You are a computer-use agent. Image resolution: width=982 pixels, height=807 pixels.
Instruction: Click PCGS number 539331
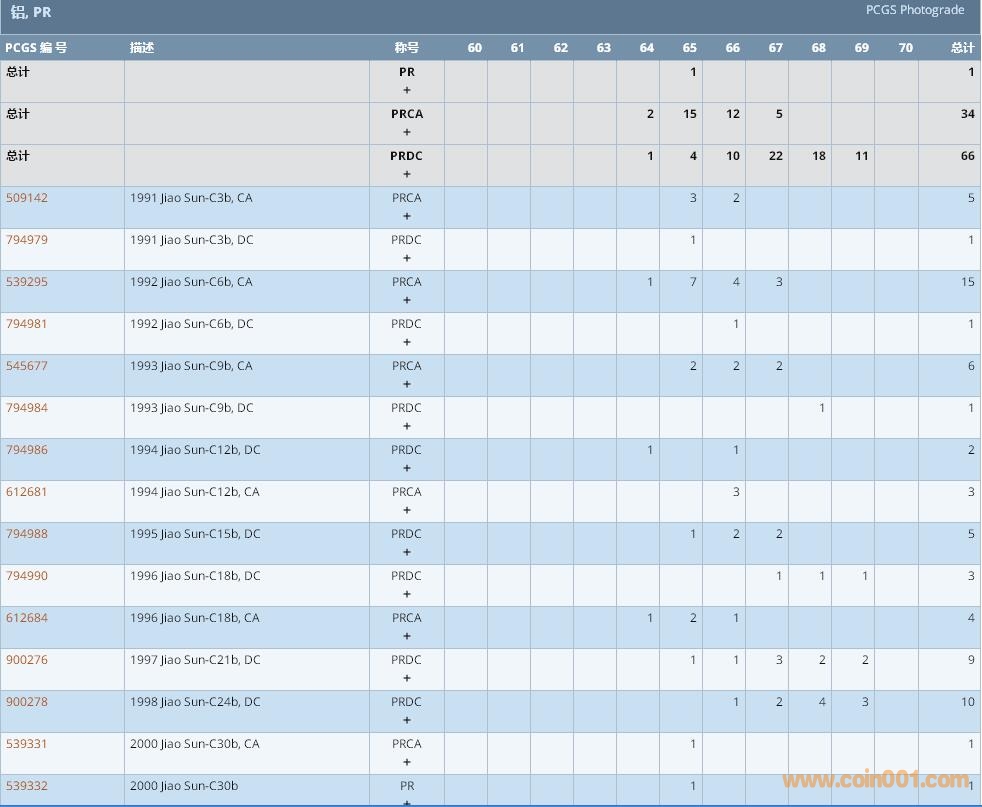(x=27, y=744)
